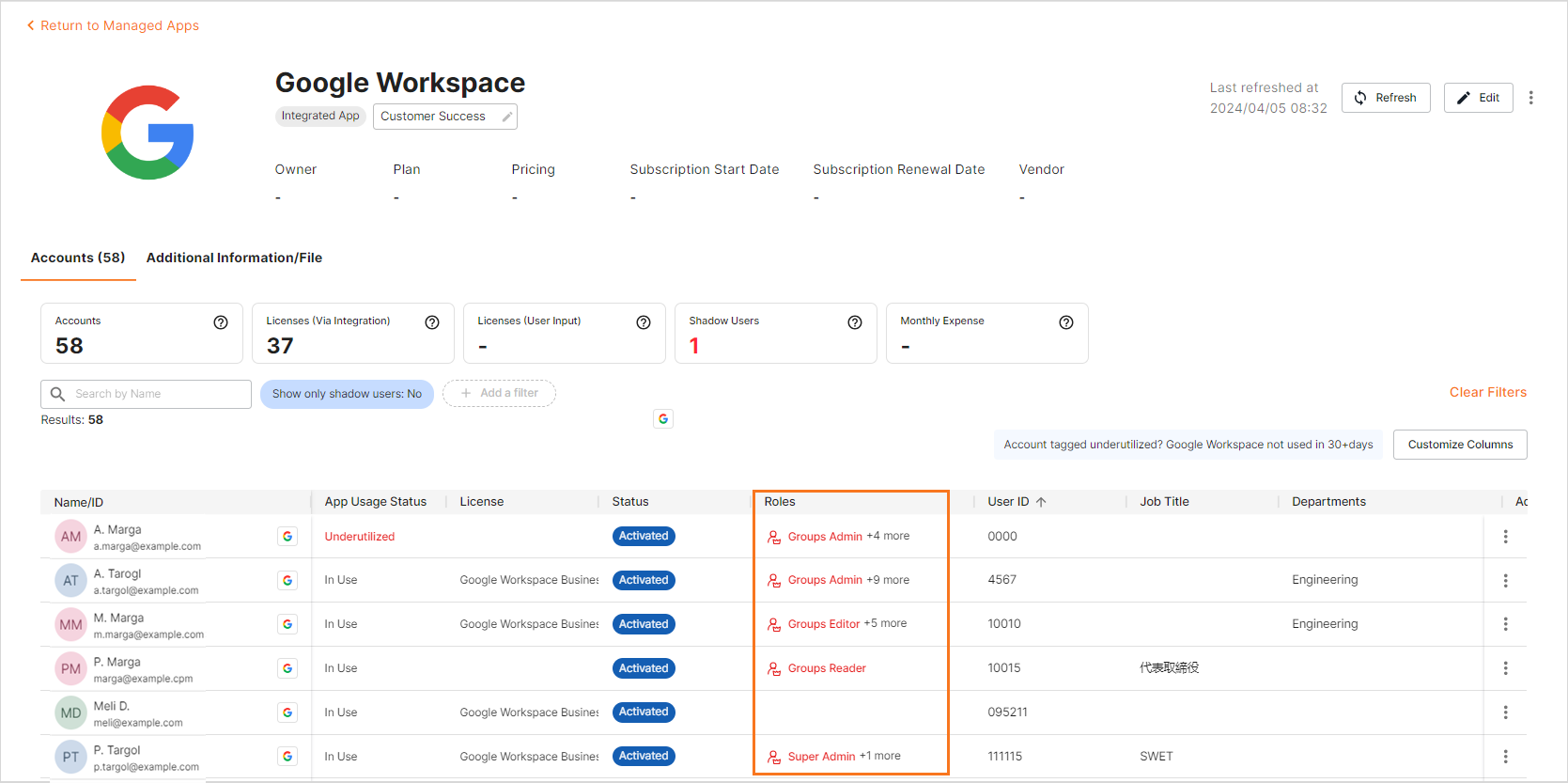This screenshot has width=1568, height=783.
Task: Switch to the Accounts (58) tab
Action: point(78,258)
